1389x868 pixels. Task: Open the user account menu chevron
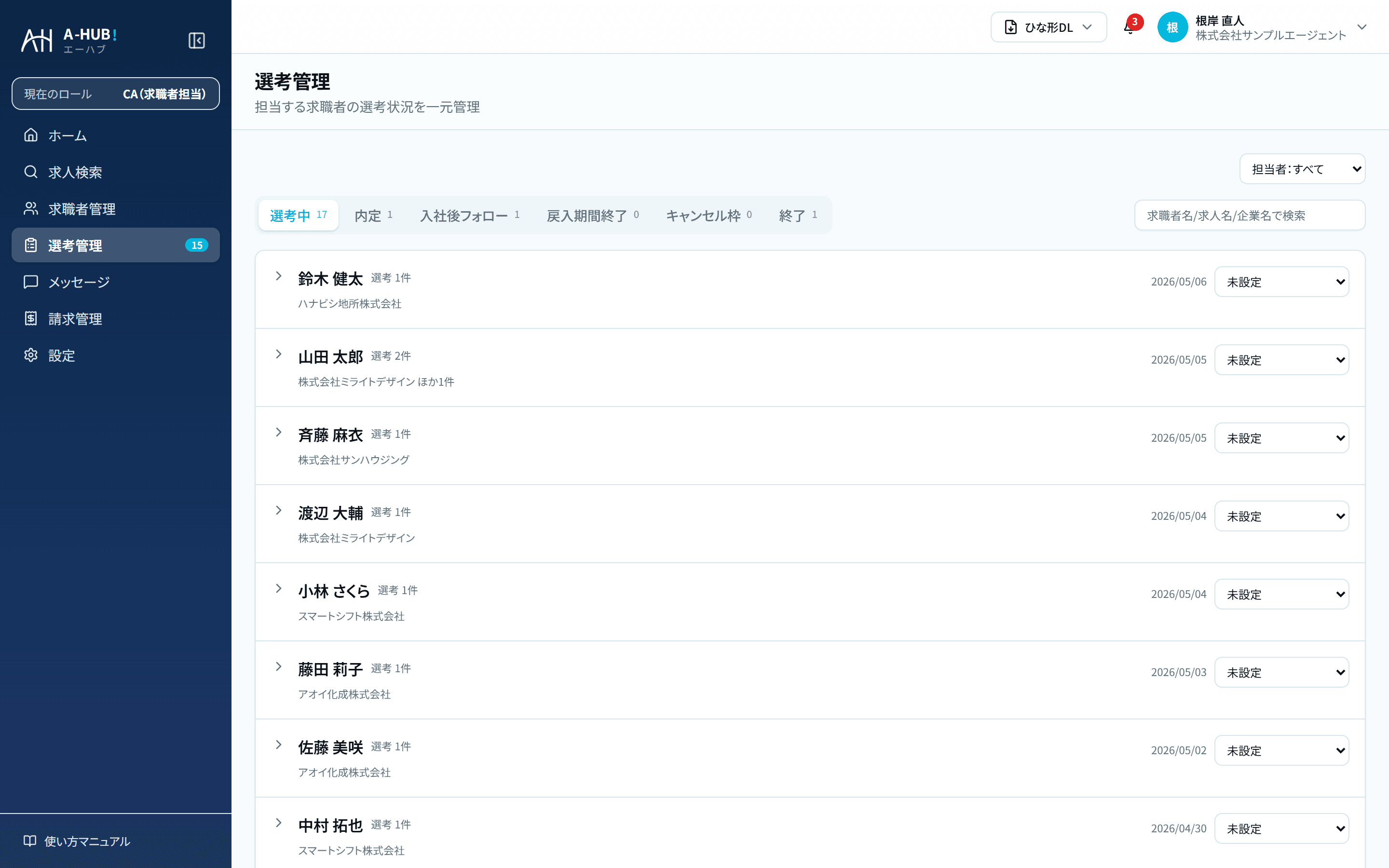pyautogui.click(x=1362, y=27)
